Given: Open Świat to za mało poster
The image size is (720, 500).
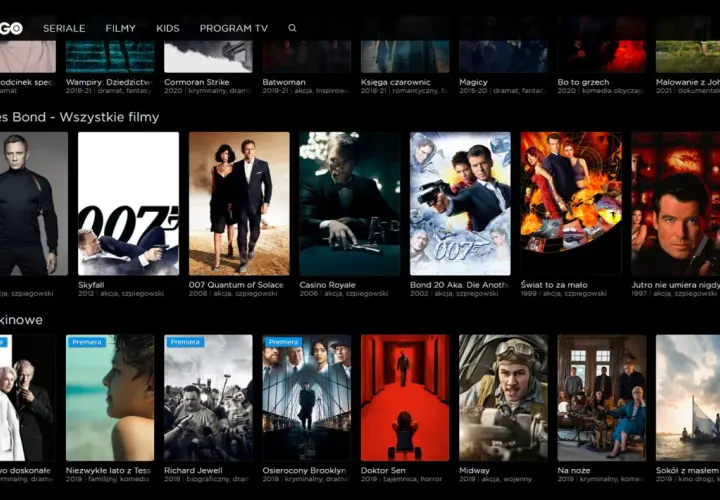Looking at the screenshot, I should click(x=571, y=203).
